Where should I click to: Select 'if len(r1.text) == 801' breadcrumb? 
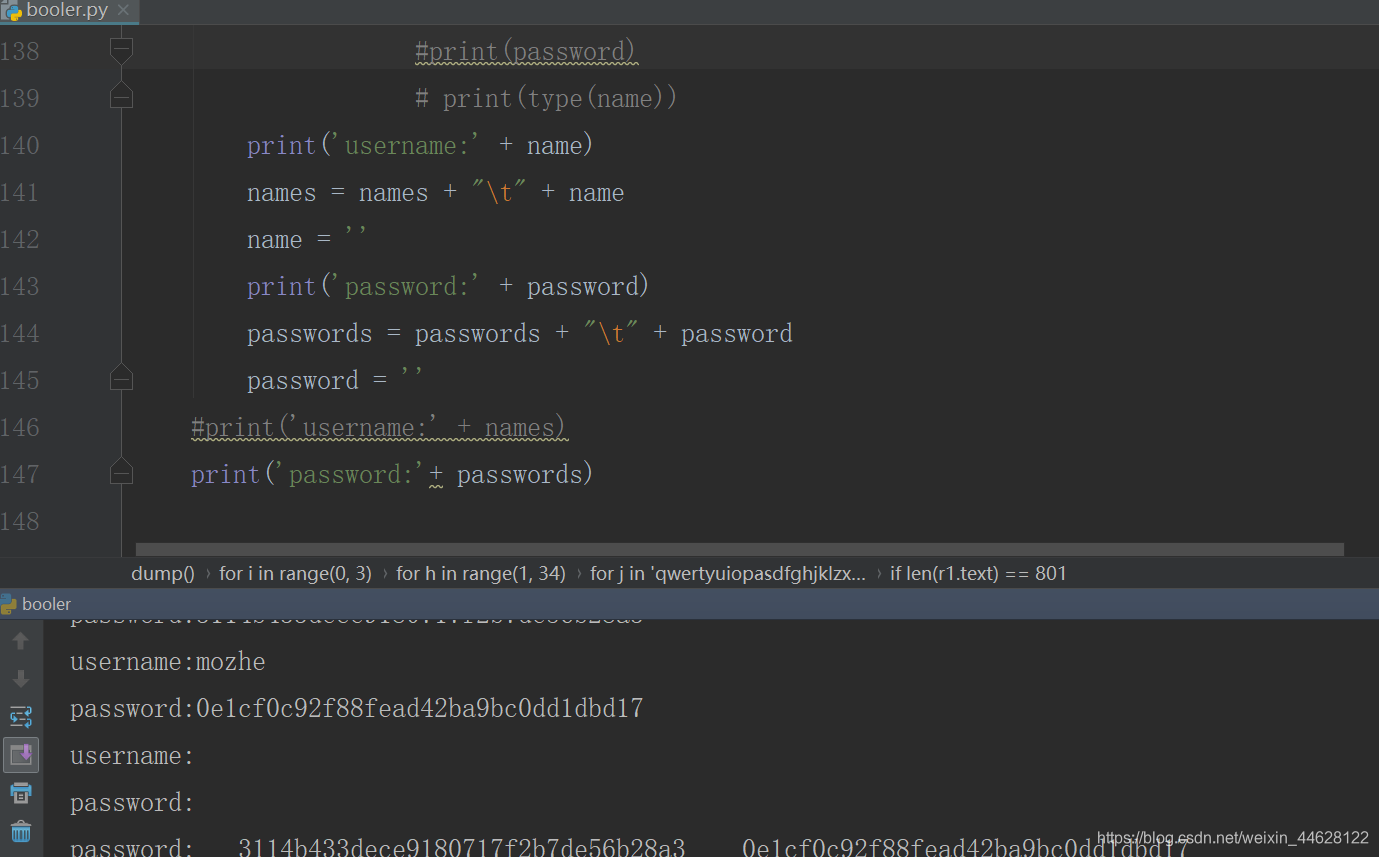coord(978,573)
